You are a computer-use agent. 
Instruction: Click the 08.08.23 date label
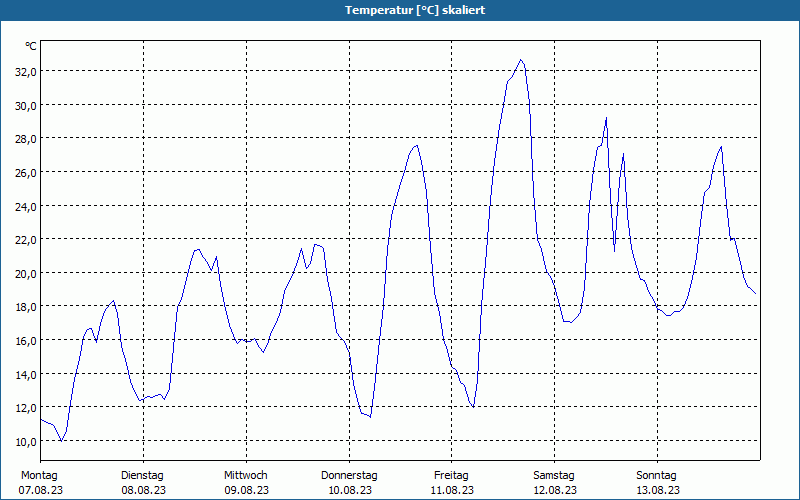[143, 490]
